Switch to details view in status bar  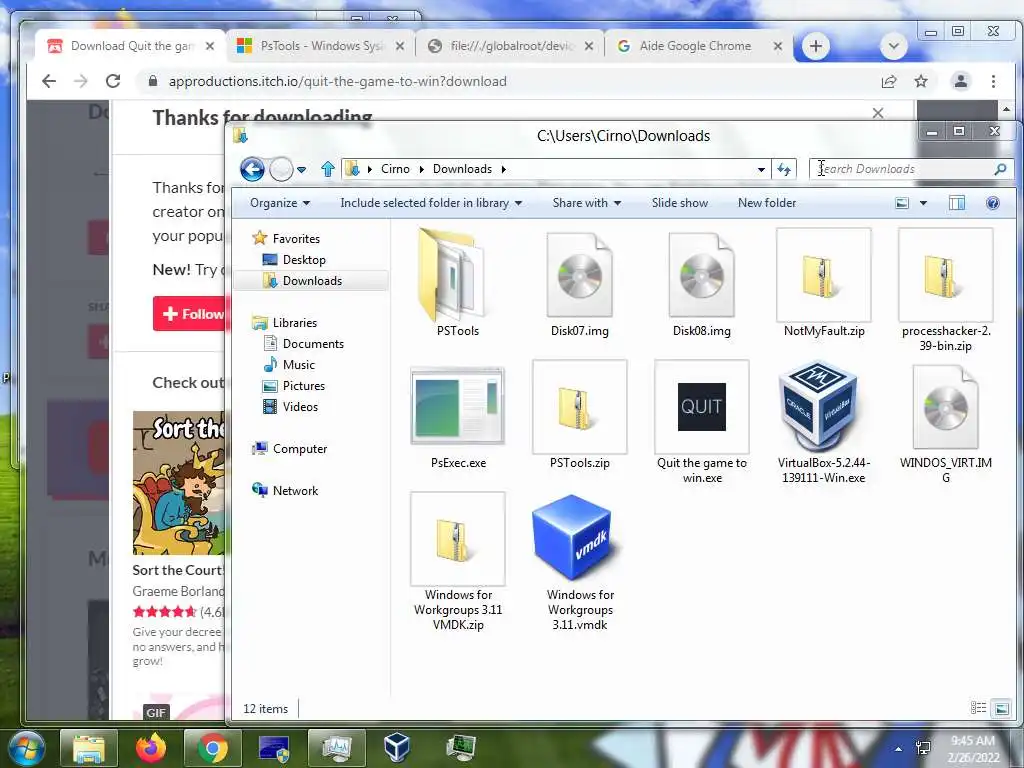coord(978,708)
